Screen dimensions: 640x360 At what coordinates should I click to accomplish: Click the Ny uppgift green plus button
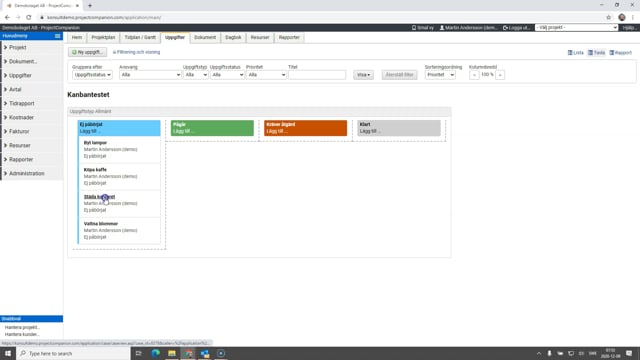tap(87, 52)
